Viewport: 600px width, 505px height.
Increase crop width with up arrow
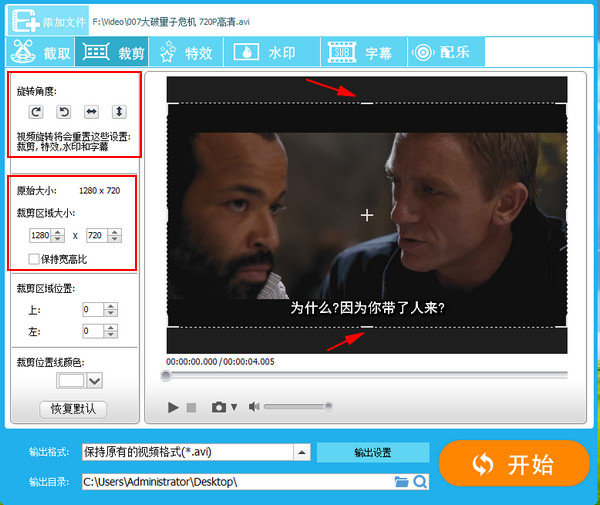tap(58, 232)
